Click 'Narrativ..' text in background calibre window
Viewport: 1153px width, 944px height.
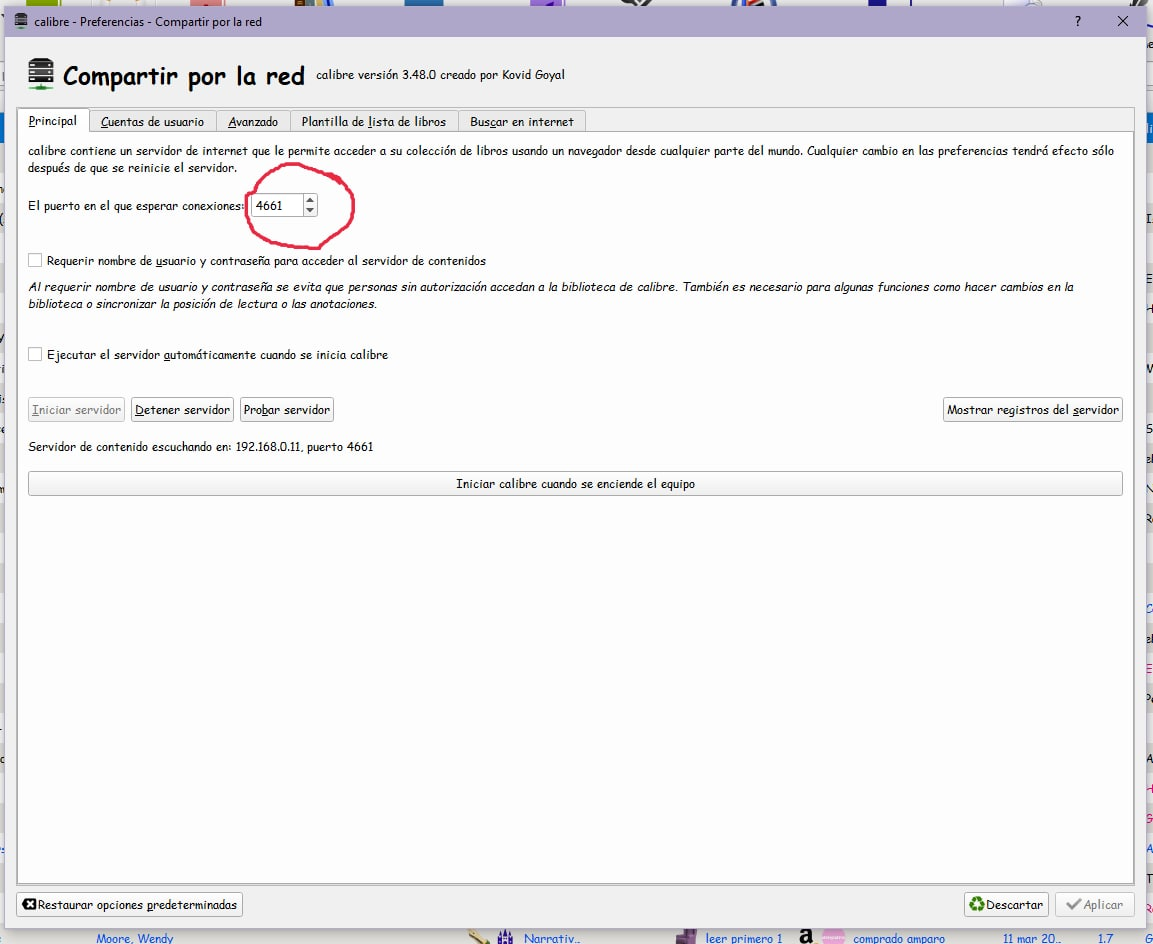[551, 938]
